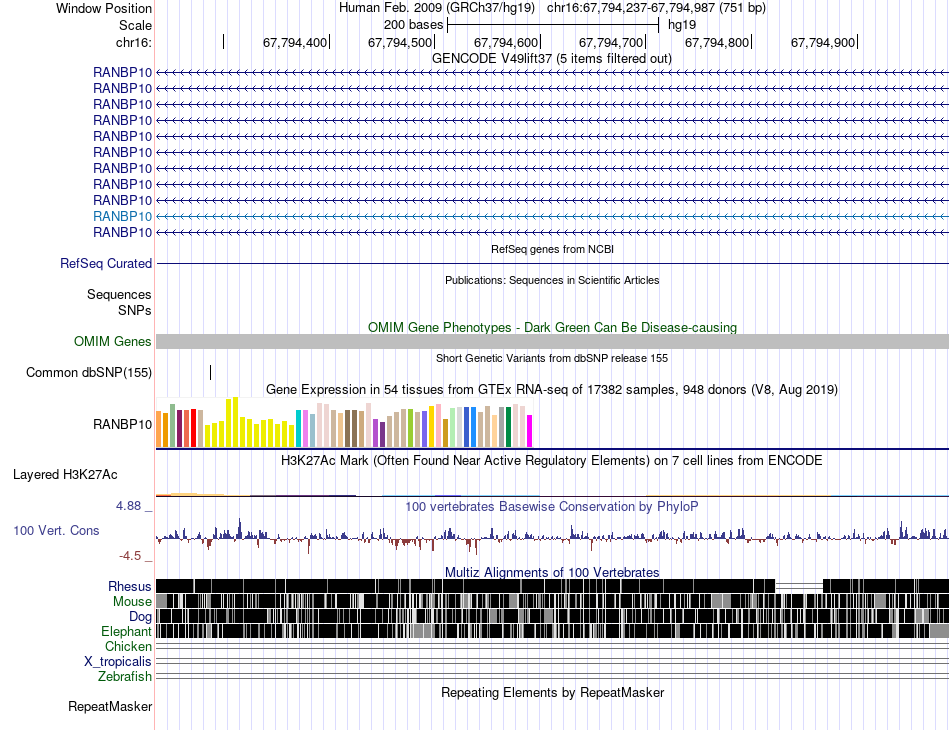Click the 67,794,600 ruler position

point(506,43)
